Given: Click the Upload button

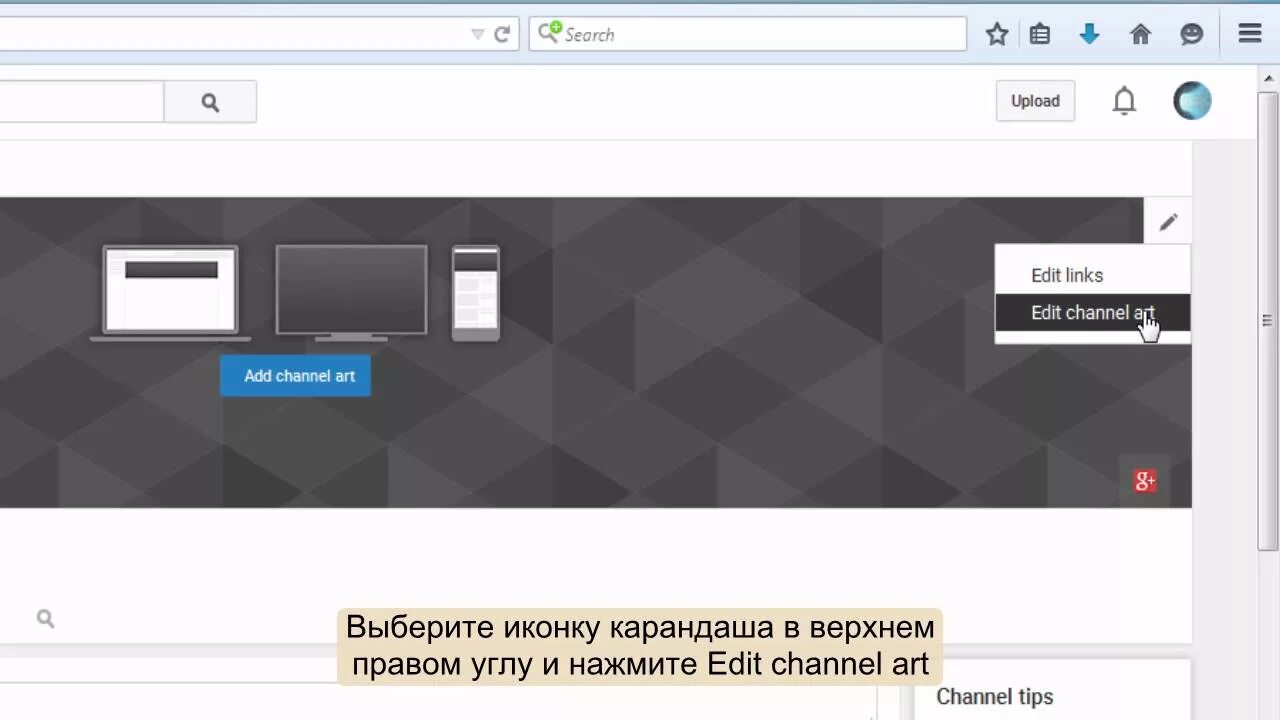Looking at the screenshot, I should (x=1035, y=101).
